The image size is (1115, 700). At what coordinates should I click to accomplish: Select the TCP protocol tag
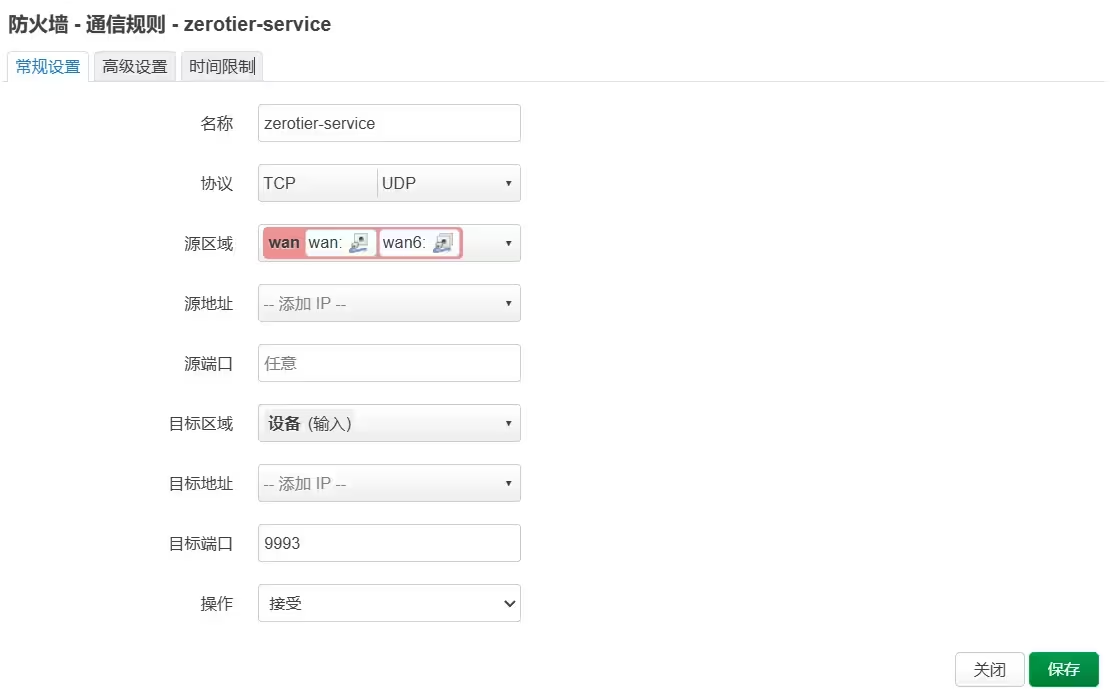coord(280,184)
